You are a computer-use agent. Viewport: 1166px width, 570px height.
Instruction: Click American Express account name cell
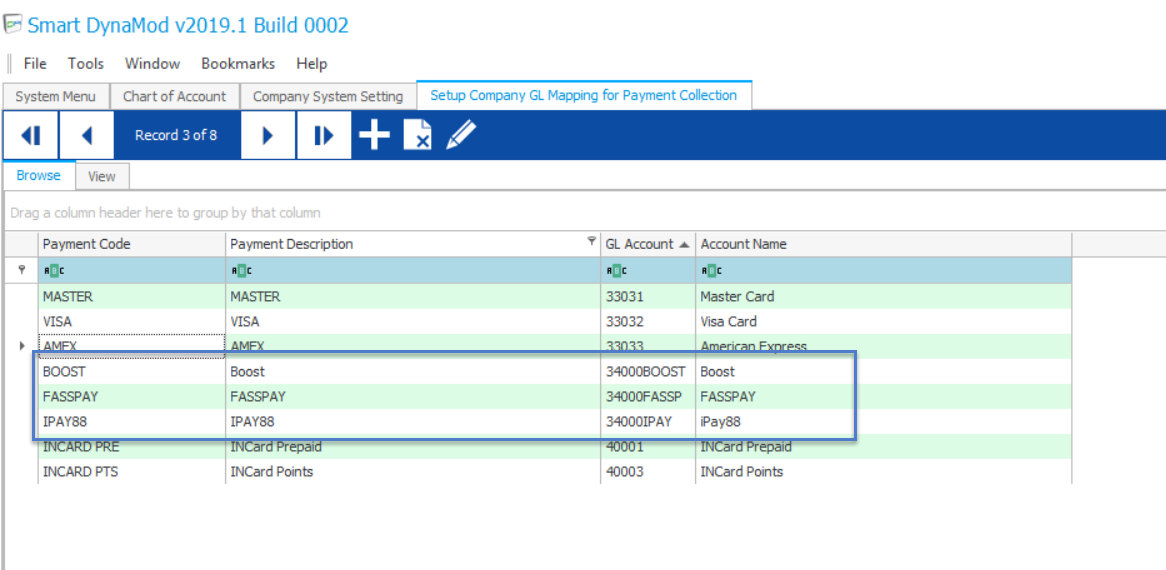click(x=883, y=346)
